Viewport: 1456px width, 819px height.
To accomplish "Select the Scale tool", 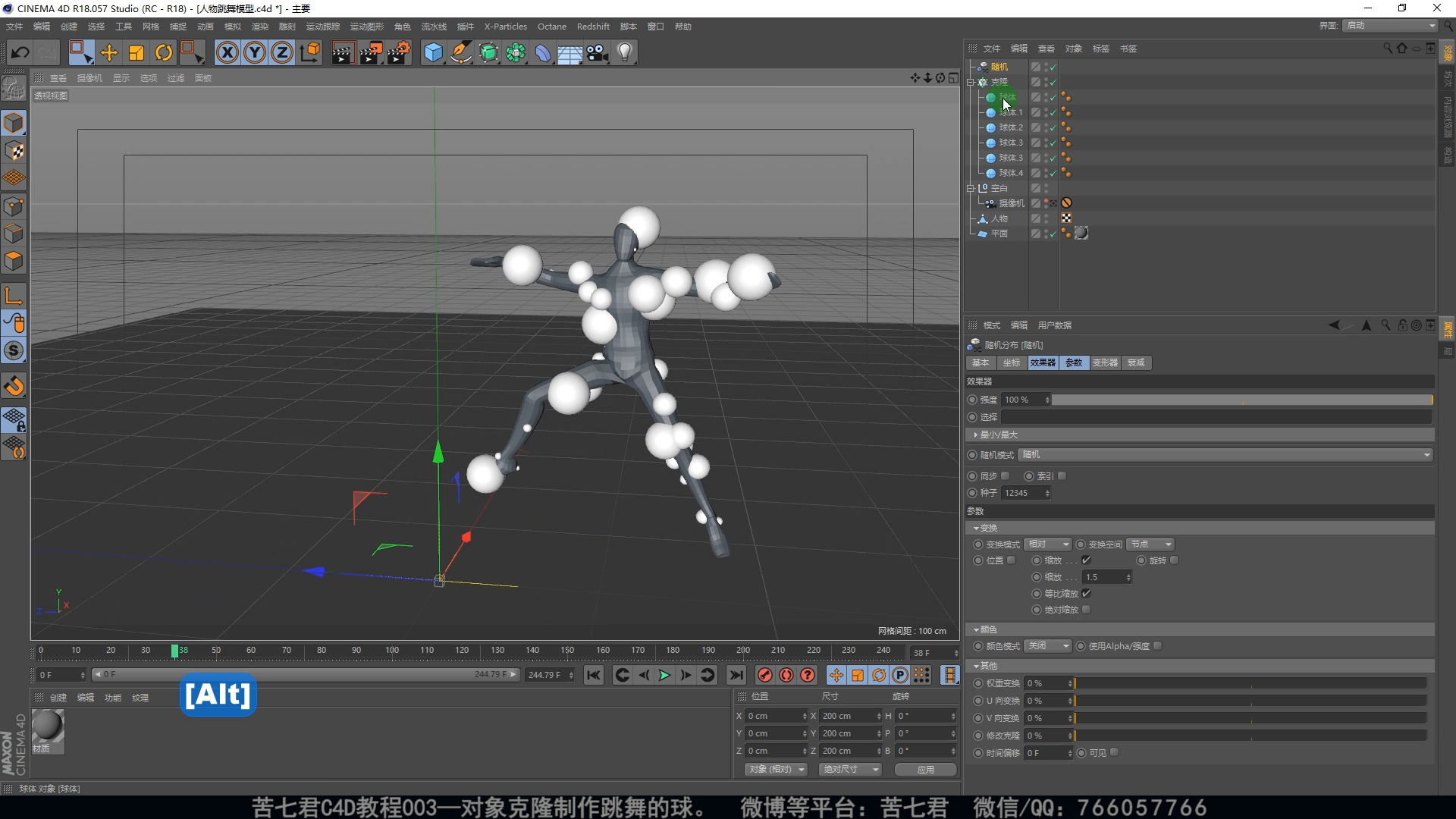I will point(136,52).
